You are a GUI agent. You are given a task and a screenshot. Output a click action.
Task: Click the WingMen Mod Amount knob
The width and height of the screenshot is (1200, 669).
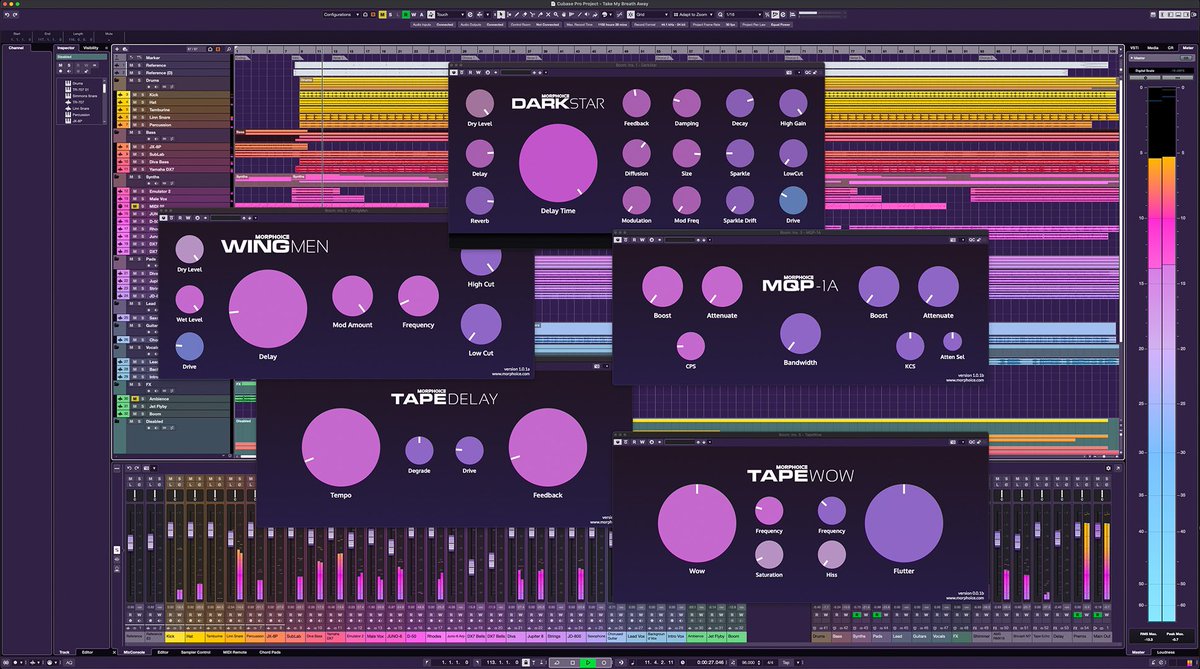pyautogui.click(x=352, y=296)
